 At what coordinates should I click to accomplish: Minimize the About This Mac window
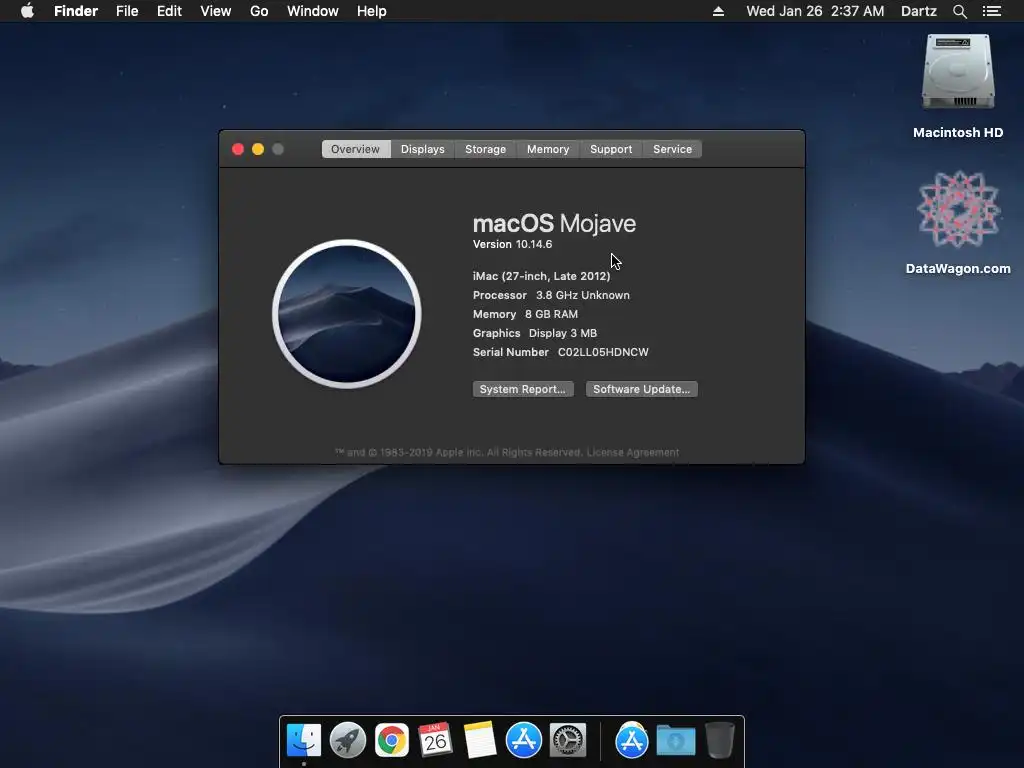[258, 149]
